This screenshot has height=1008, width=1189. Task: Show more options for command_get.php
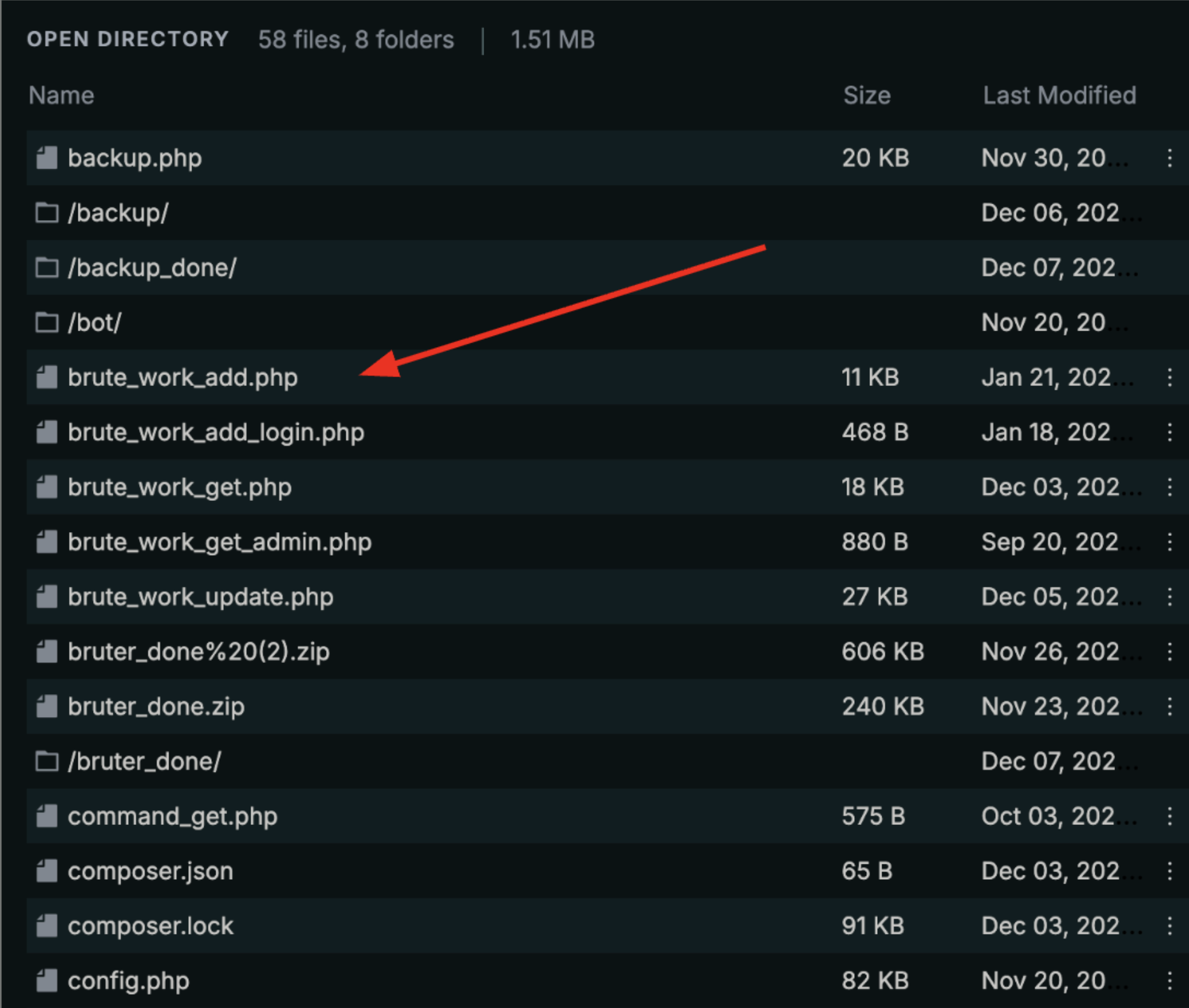tap(1169, 816)
